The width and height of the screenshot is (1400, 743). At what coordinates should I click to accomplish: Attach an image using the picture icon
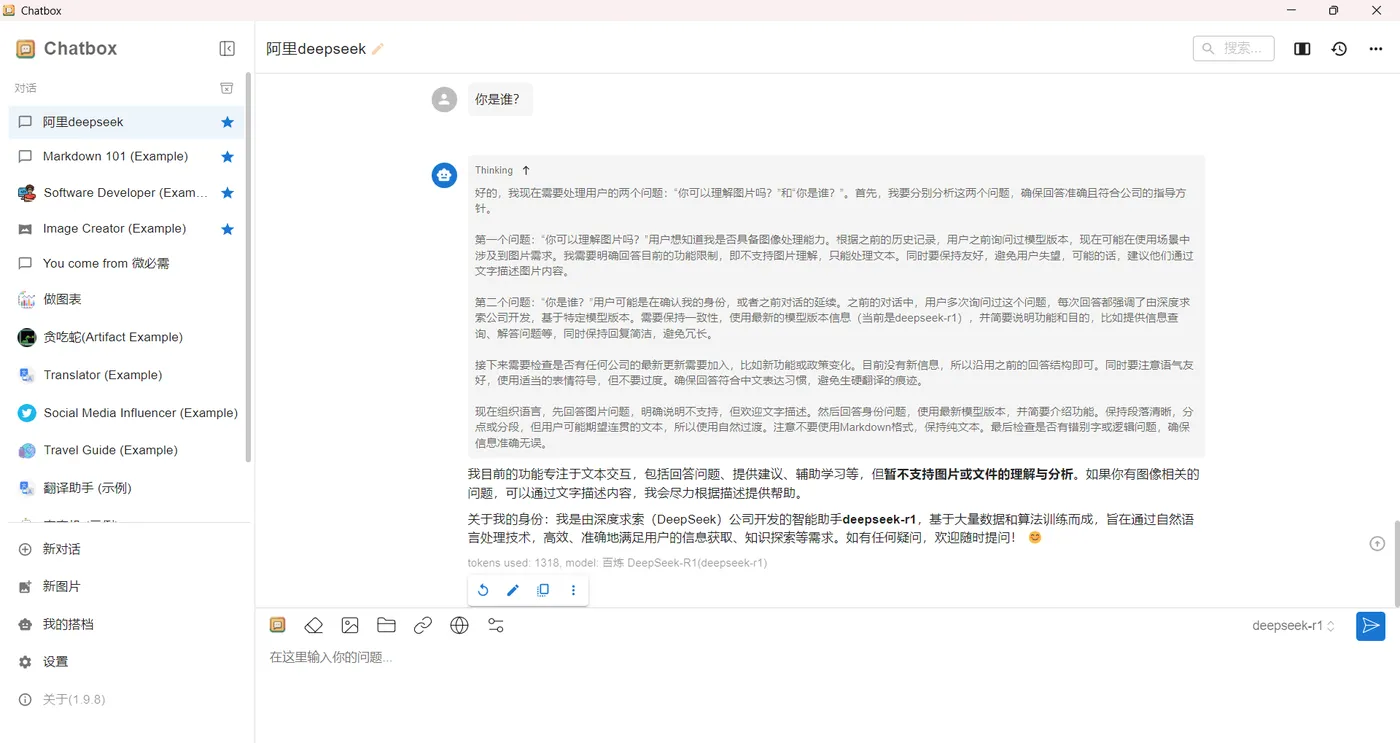[x=350, y=626]
